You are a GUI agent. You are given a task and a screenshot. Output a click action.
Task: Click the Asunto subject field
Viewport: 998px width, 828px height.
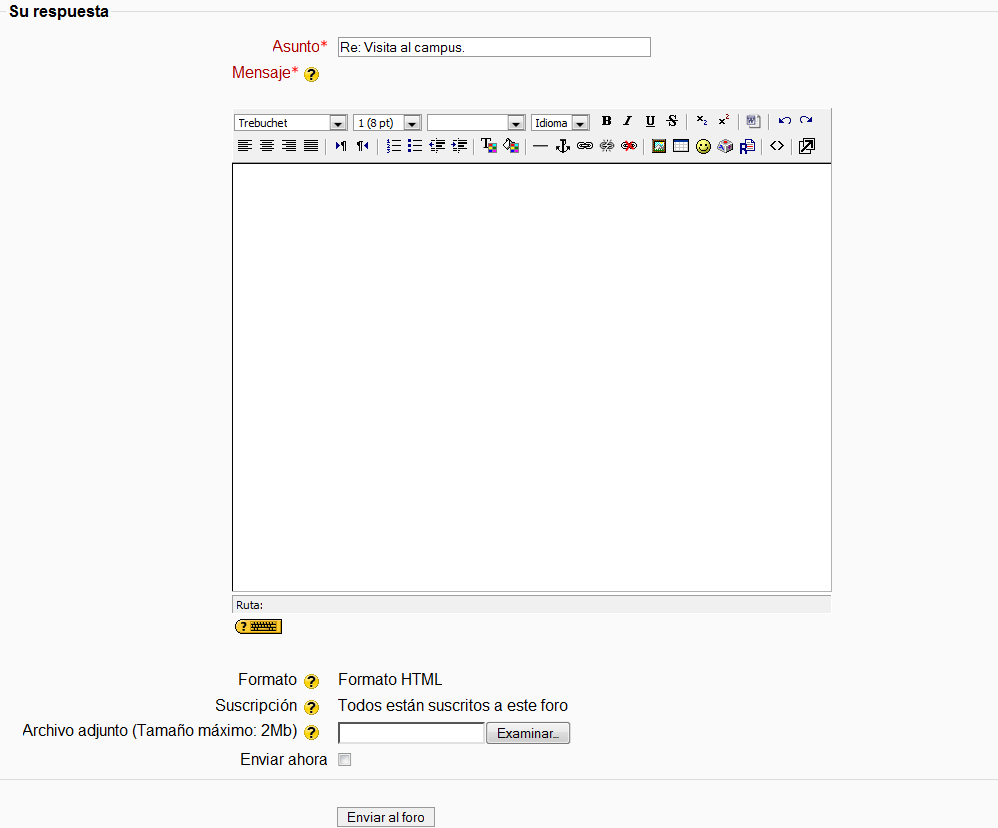point(494,47)
